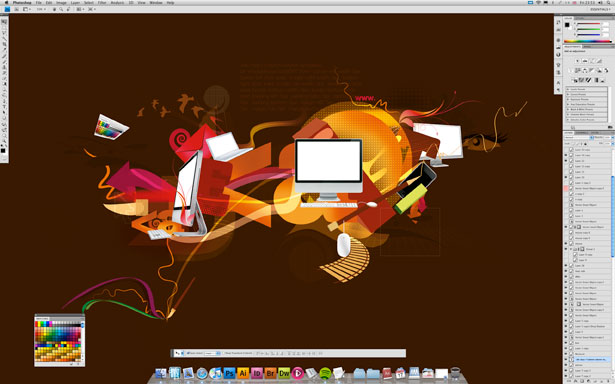Adjust the green (G) color slider
The width and height of the screenshot is (615, 384).
(x=589, y=29)
